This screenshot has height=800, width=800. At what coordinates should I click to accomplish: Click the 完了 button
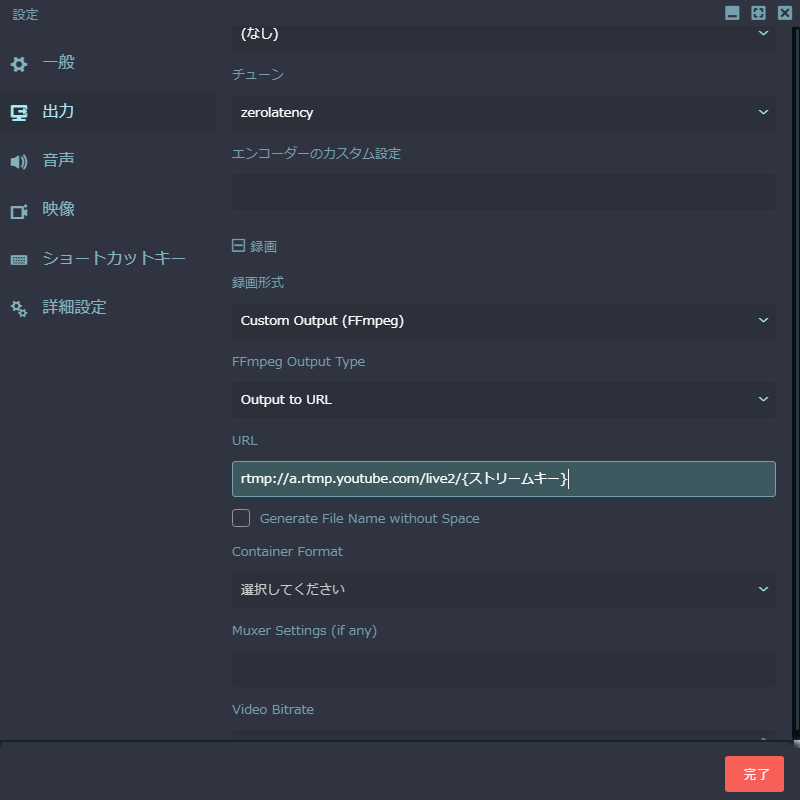754,774
